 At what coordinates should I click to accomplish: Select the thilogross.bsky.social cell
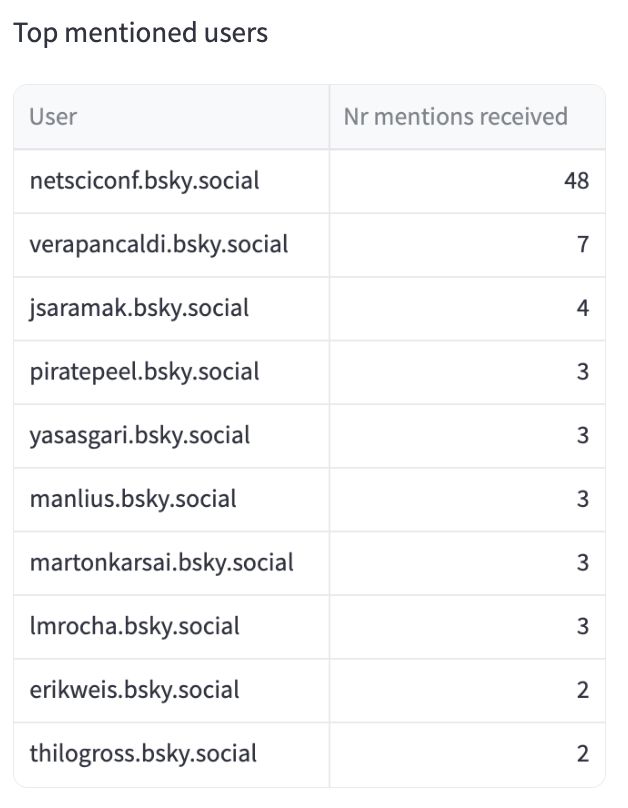point(172,754)
